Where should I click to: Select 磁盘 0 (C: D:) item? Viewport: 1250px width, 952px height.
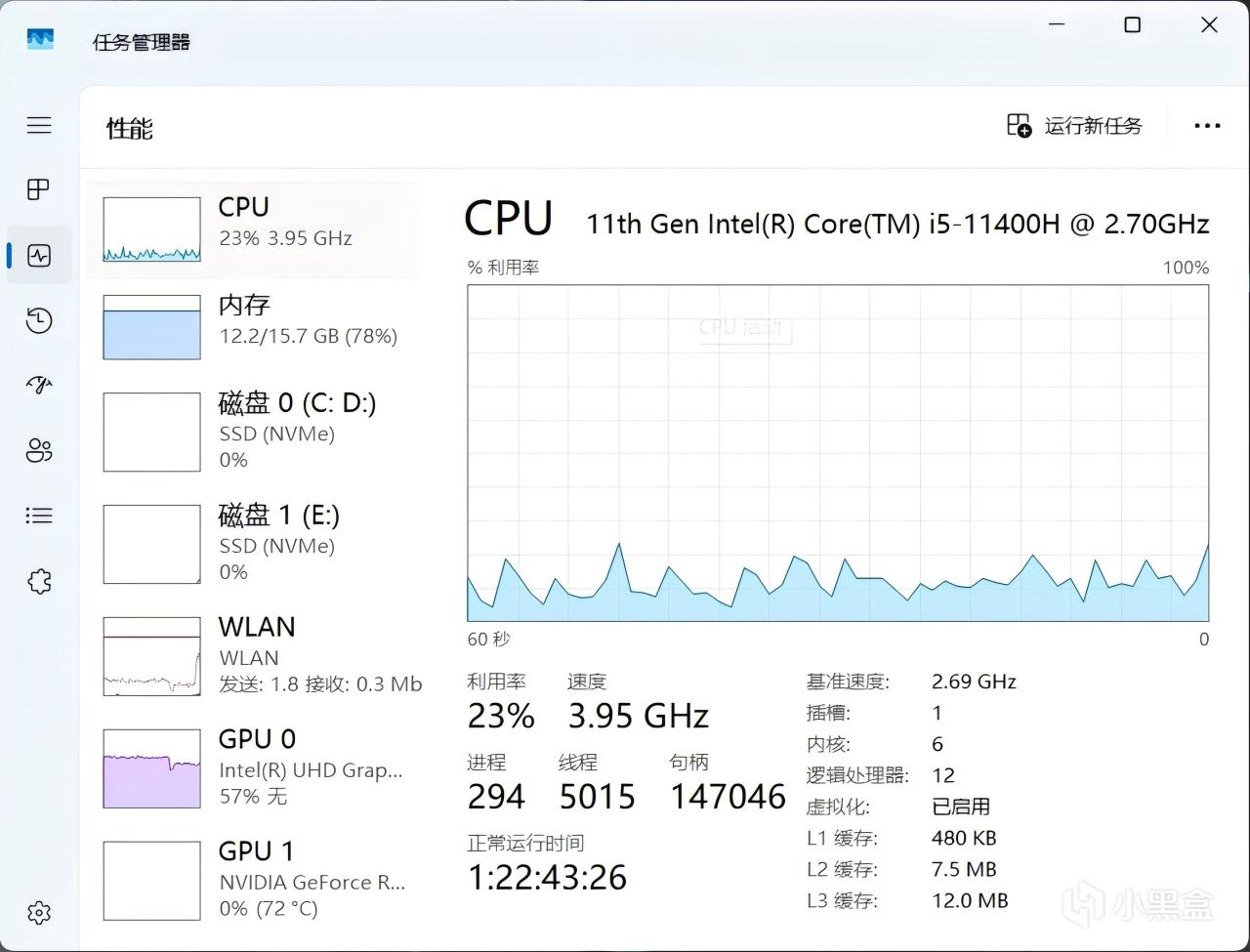pyautogui.click(x=252, y=432)
